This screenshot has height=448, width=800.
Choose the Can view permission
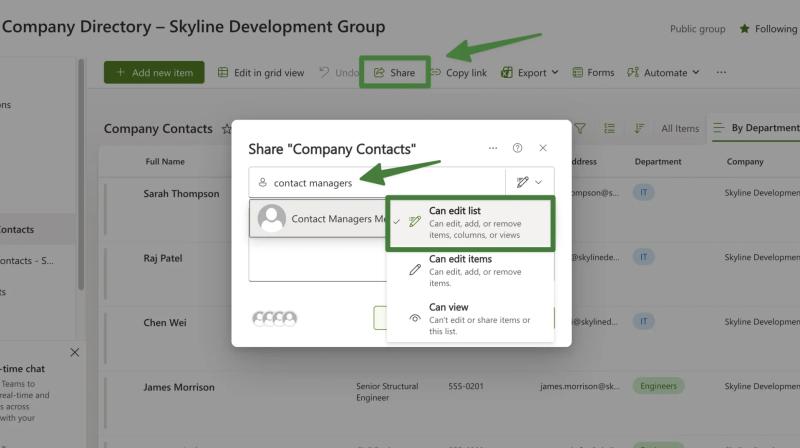470,318
